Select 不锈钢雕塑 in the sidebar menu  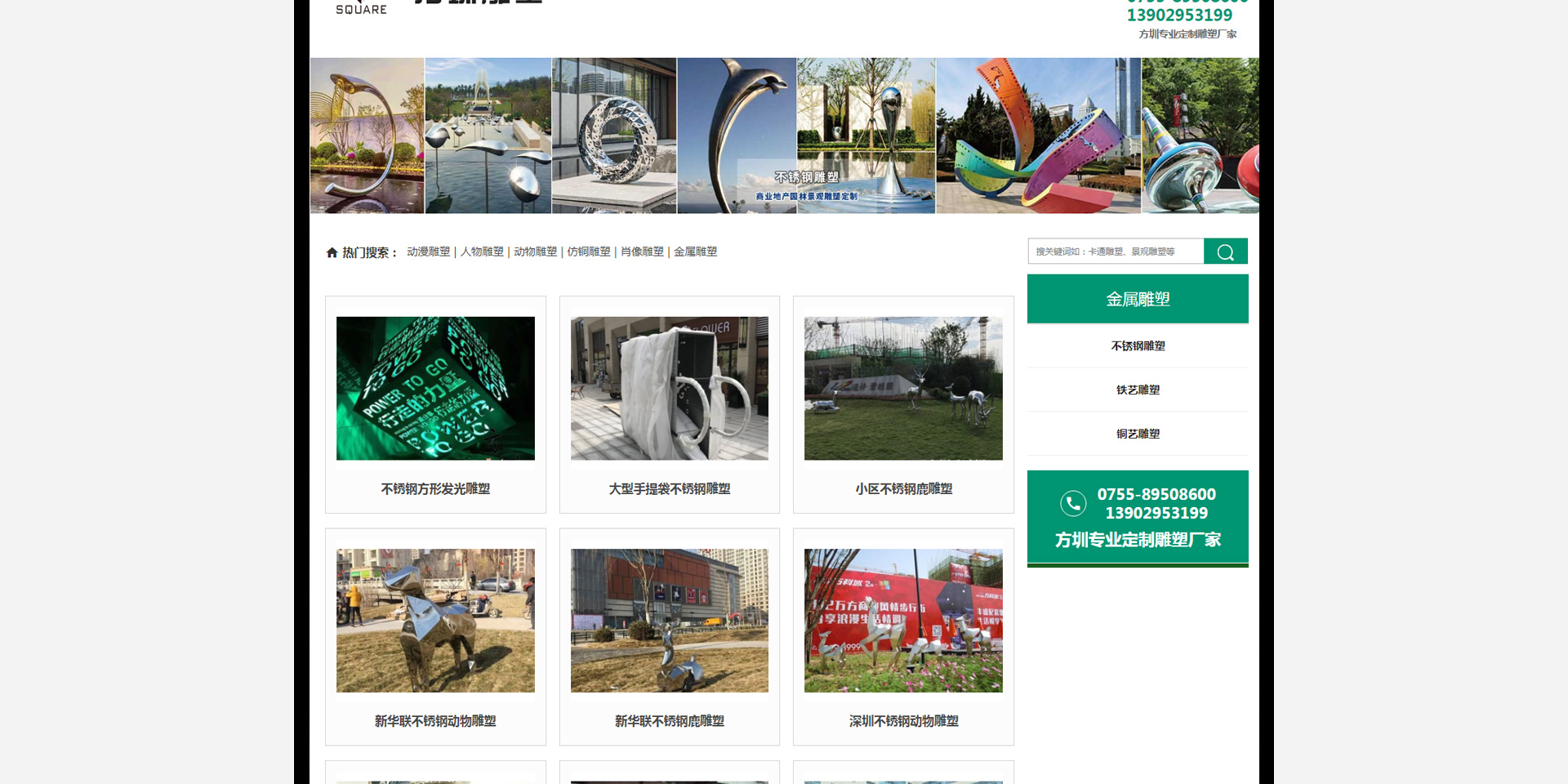1138,346
